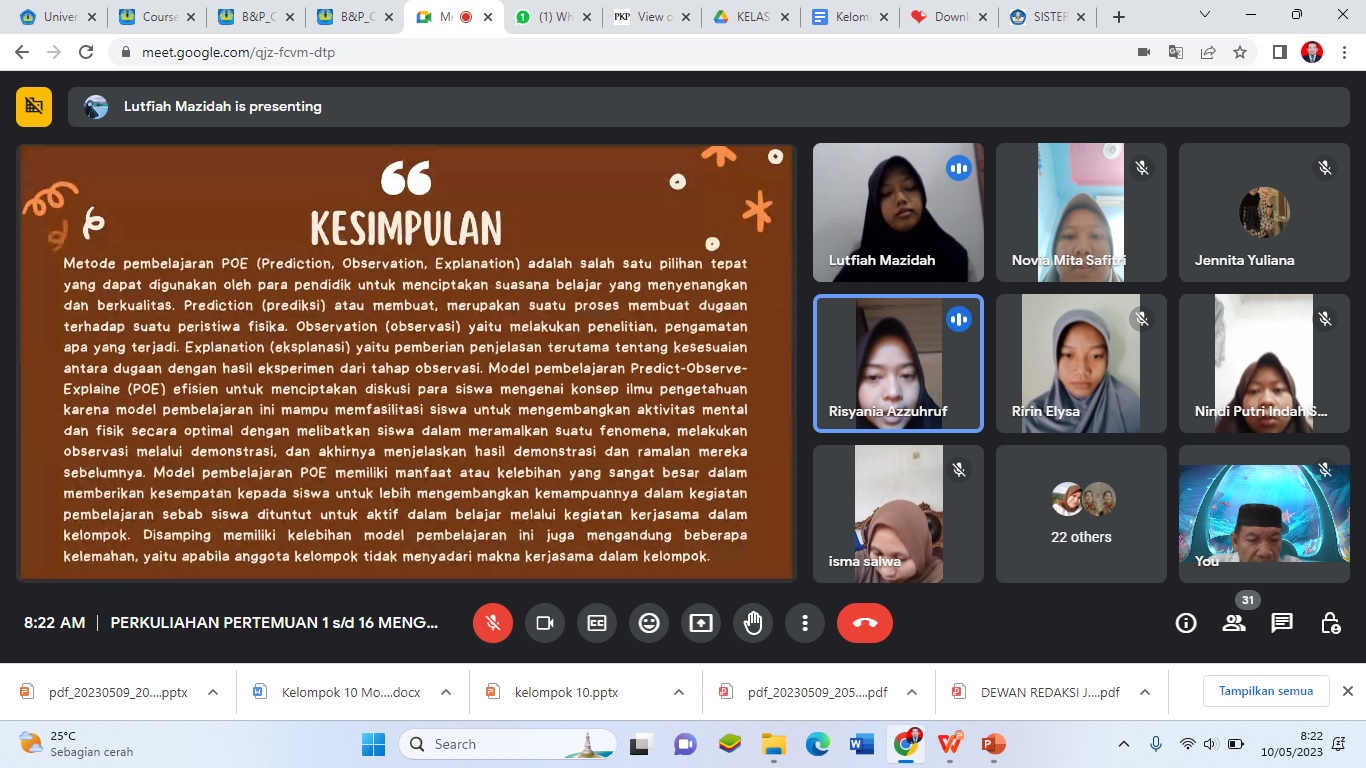Screen dimensions: 1366x768
Task: Click the present screen icon
Action: click(x=701, y=623)
